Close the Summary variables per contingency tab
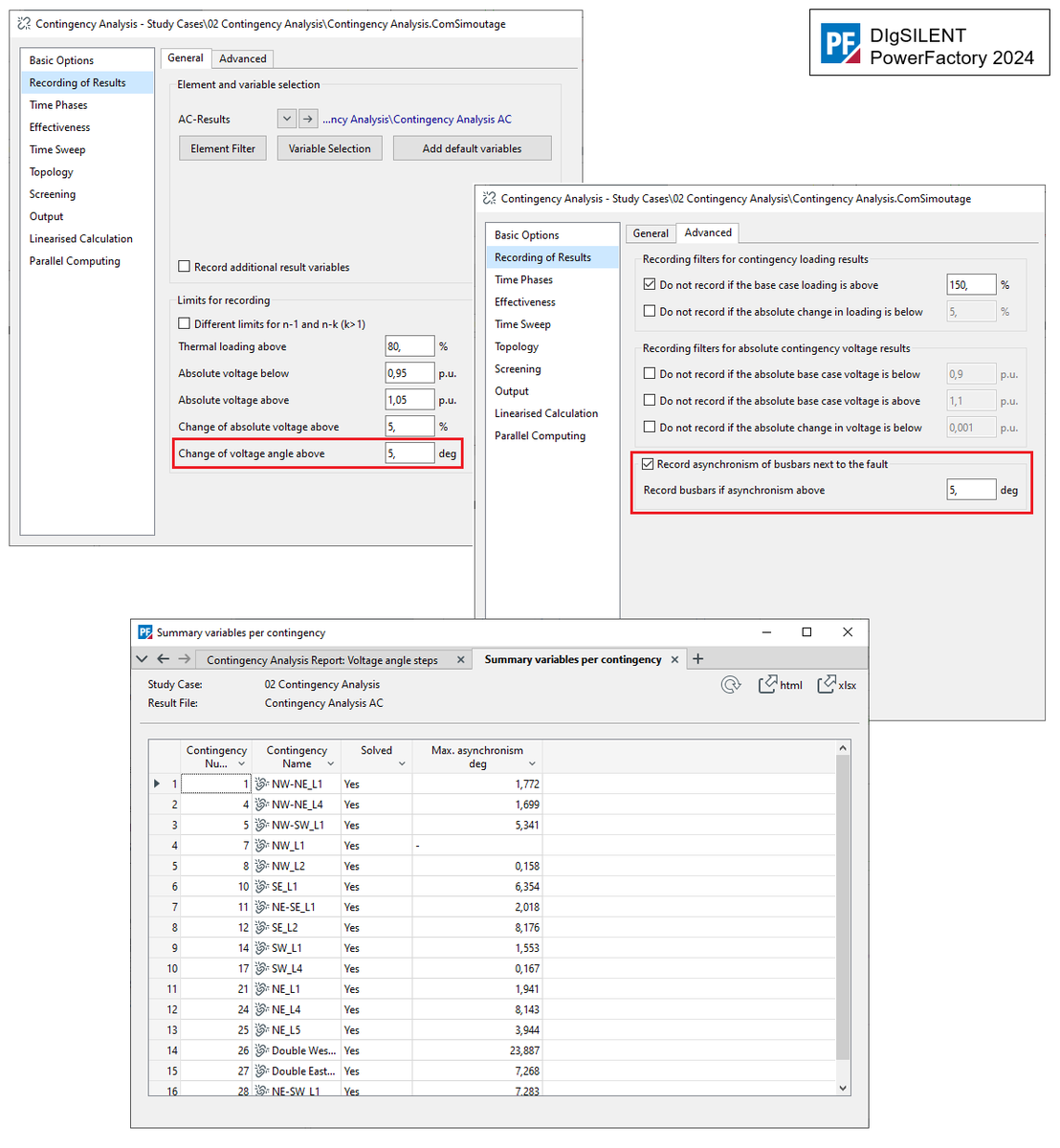This screenshot has height=1148, width=1060. click(674, 660)
